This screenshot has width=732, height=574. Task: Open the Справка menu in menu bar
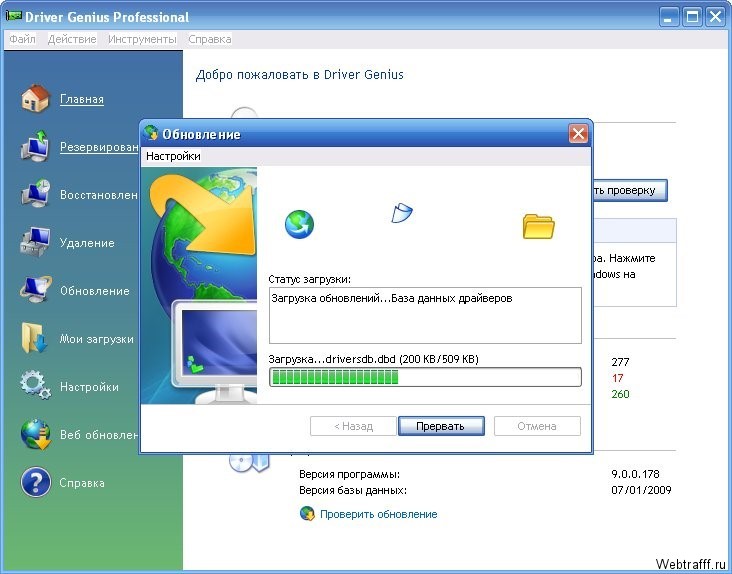(210, 39)
